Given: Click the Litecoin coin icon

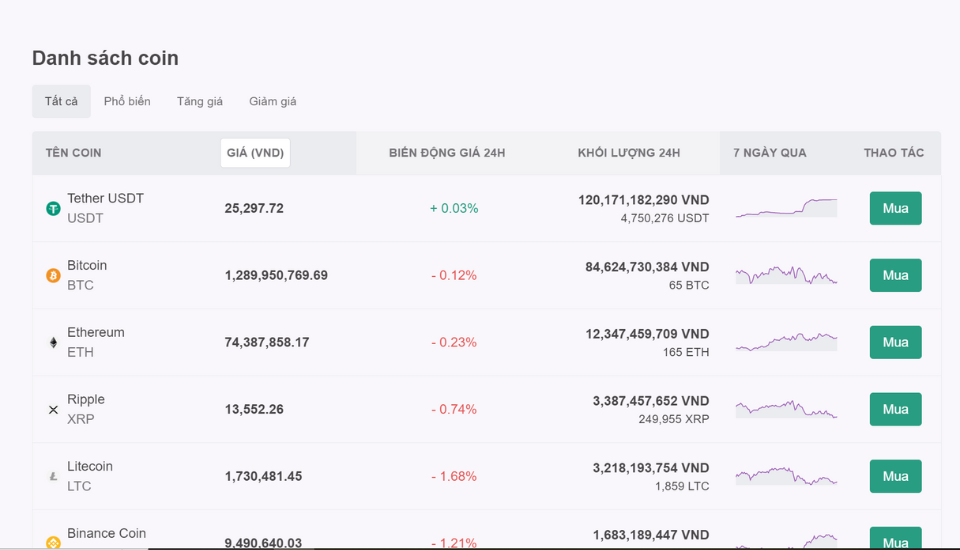Looking at the screenshot, I should click(54, 477).
